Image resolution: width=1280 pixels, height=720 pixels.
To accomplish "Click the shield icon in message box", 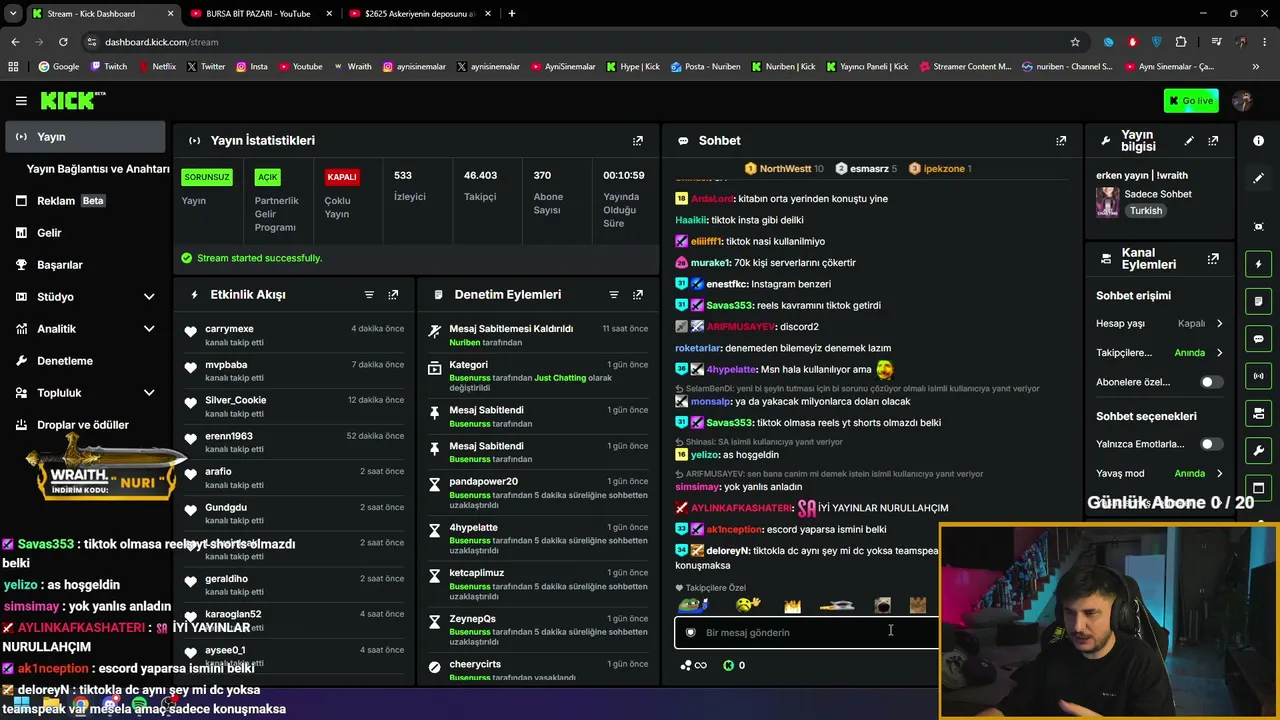I will point(690,632).
